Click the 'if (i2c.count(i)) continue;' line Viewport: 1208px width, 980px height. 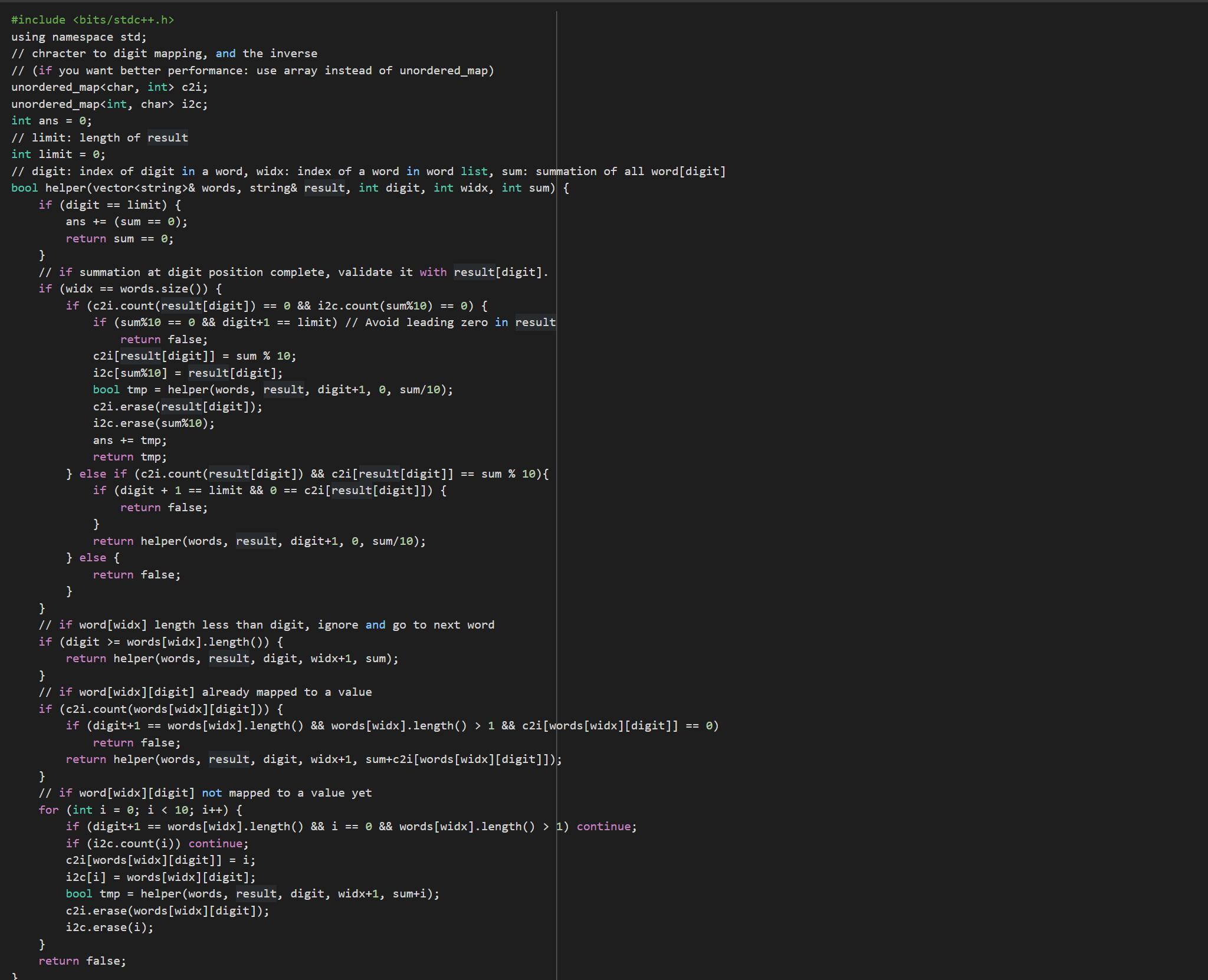click(x=157, y=844)
